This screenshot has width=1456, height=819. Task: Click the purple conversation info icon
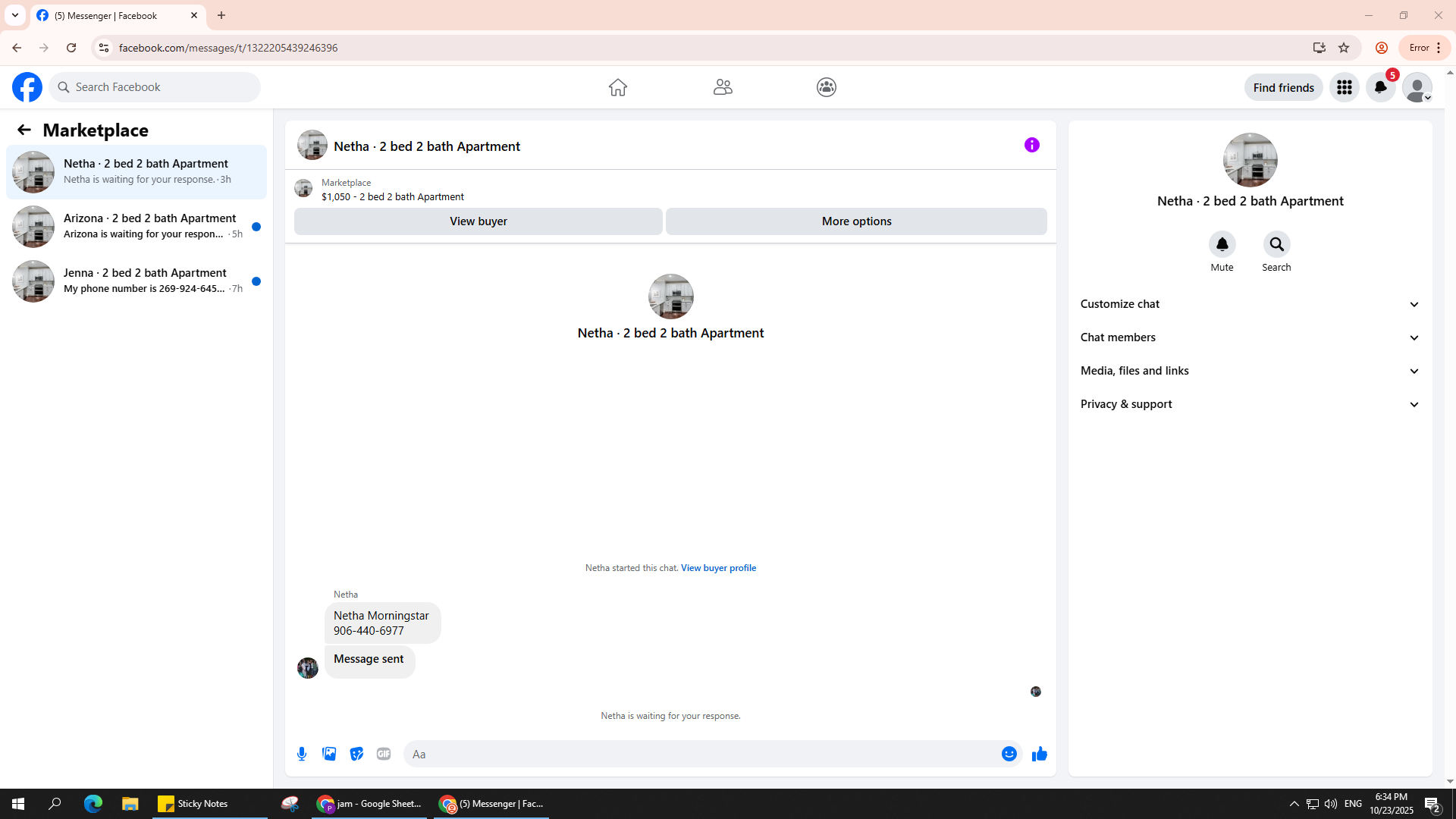[1031, 145]
